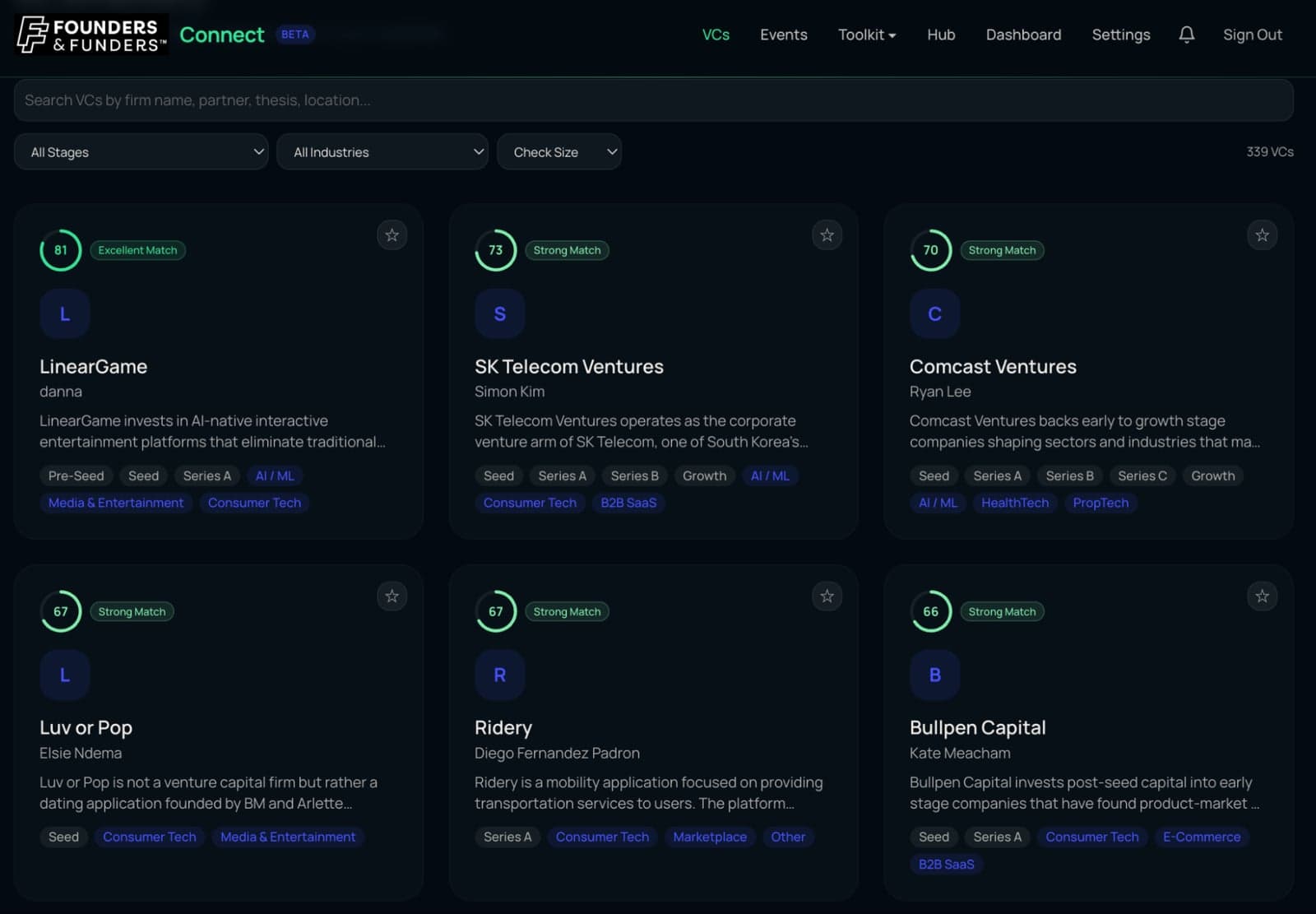Click the 339 VCs count
The image size is (1316, 914).
point(1270,152)
